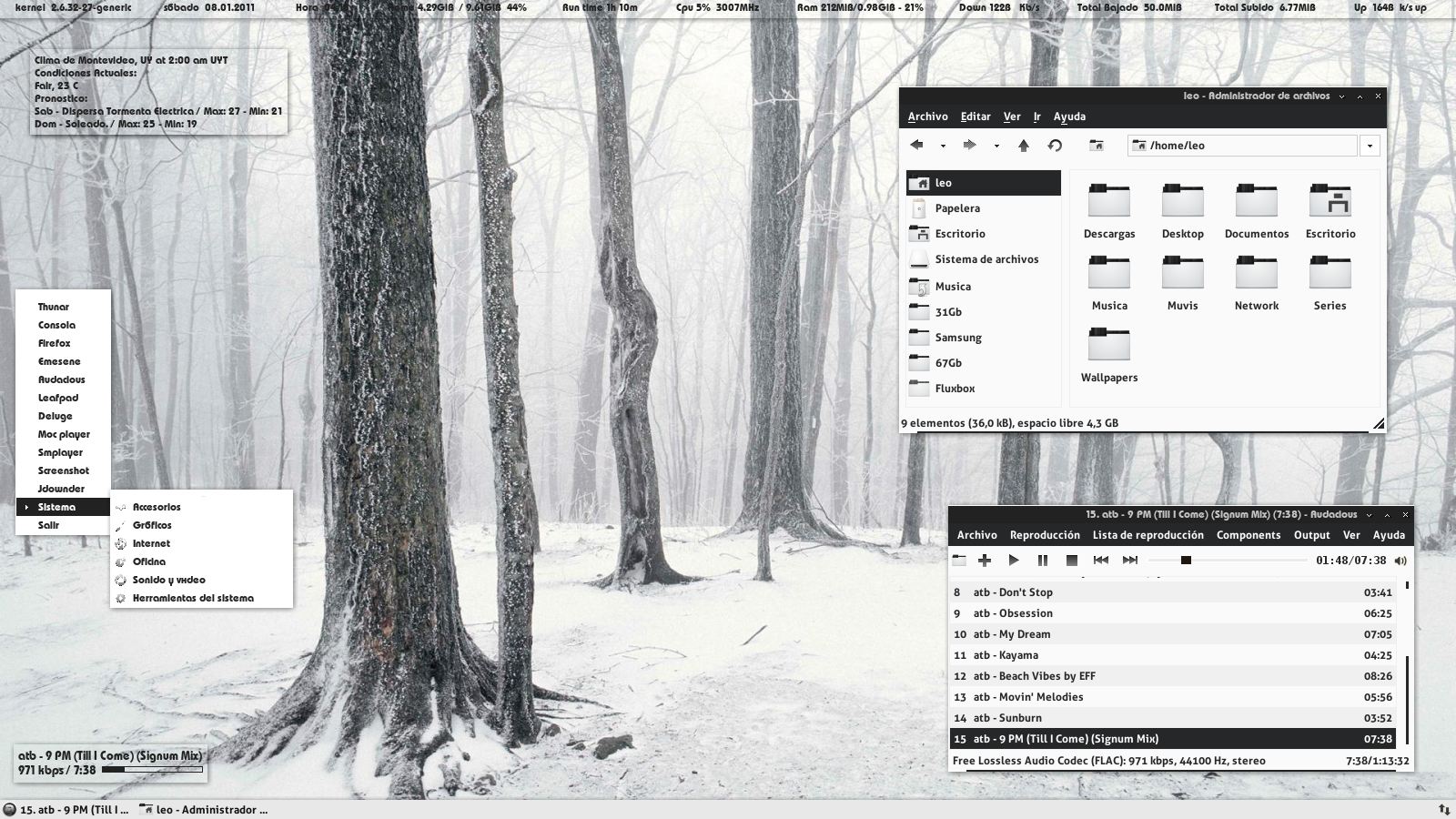Select the Musica folder icon in main pane
The image size is (1456, 819).
pos(1109,272)
